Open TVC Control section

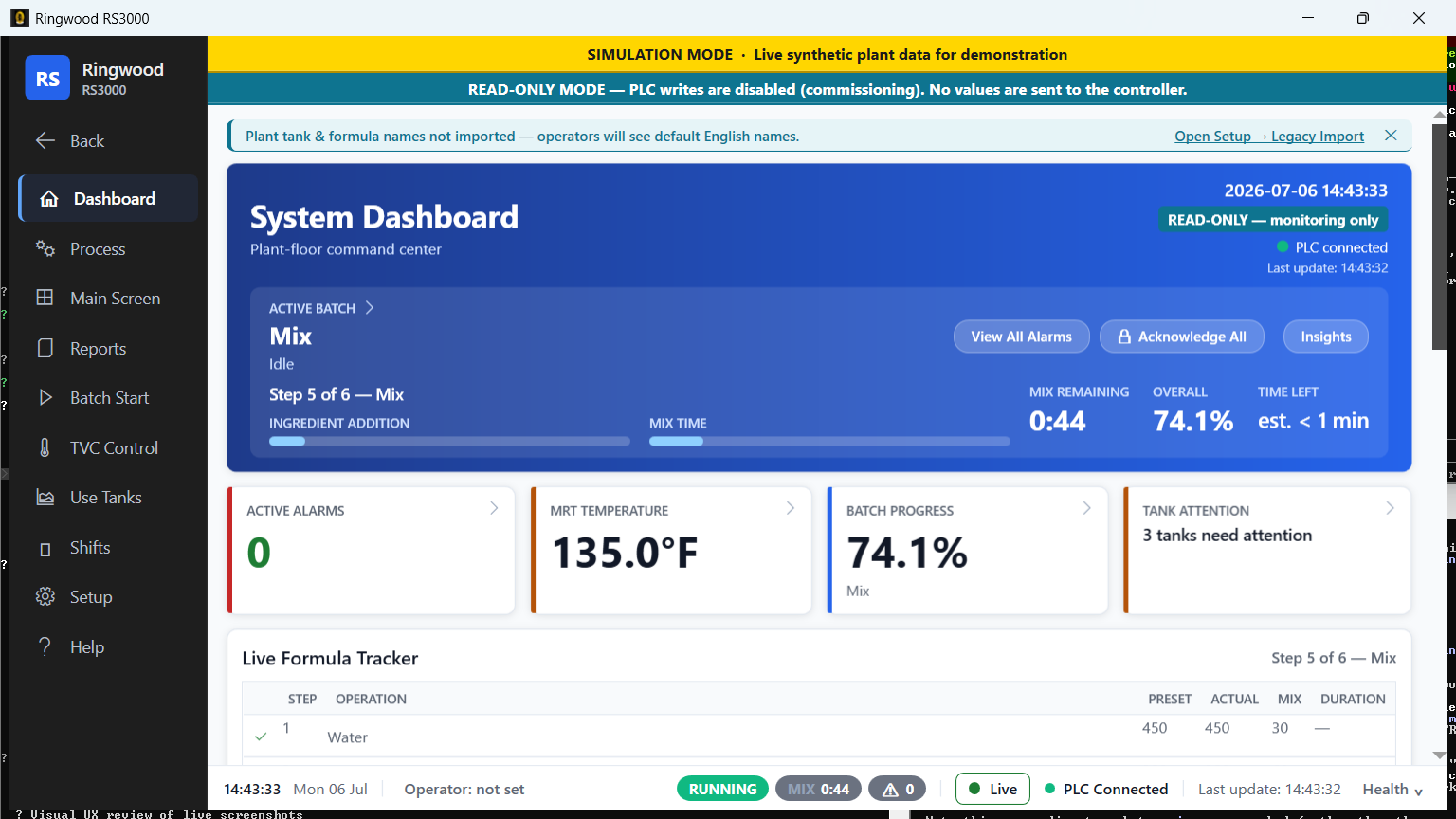pyautogui.click(x=108, y=447)
